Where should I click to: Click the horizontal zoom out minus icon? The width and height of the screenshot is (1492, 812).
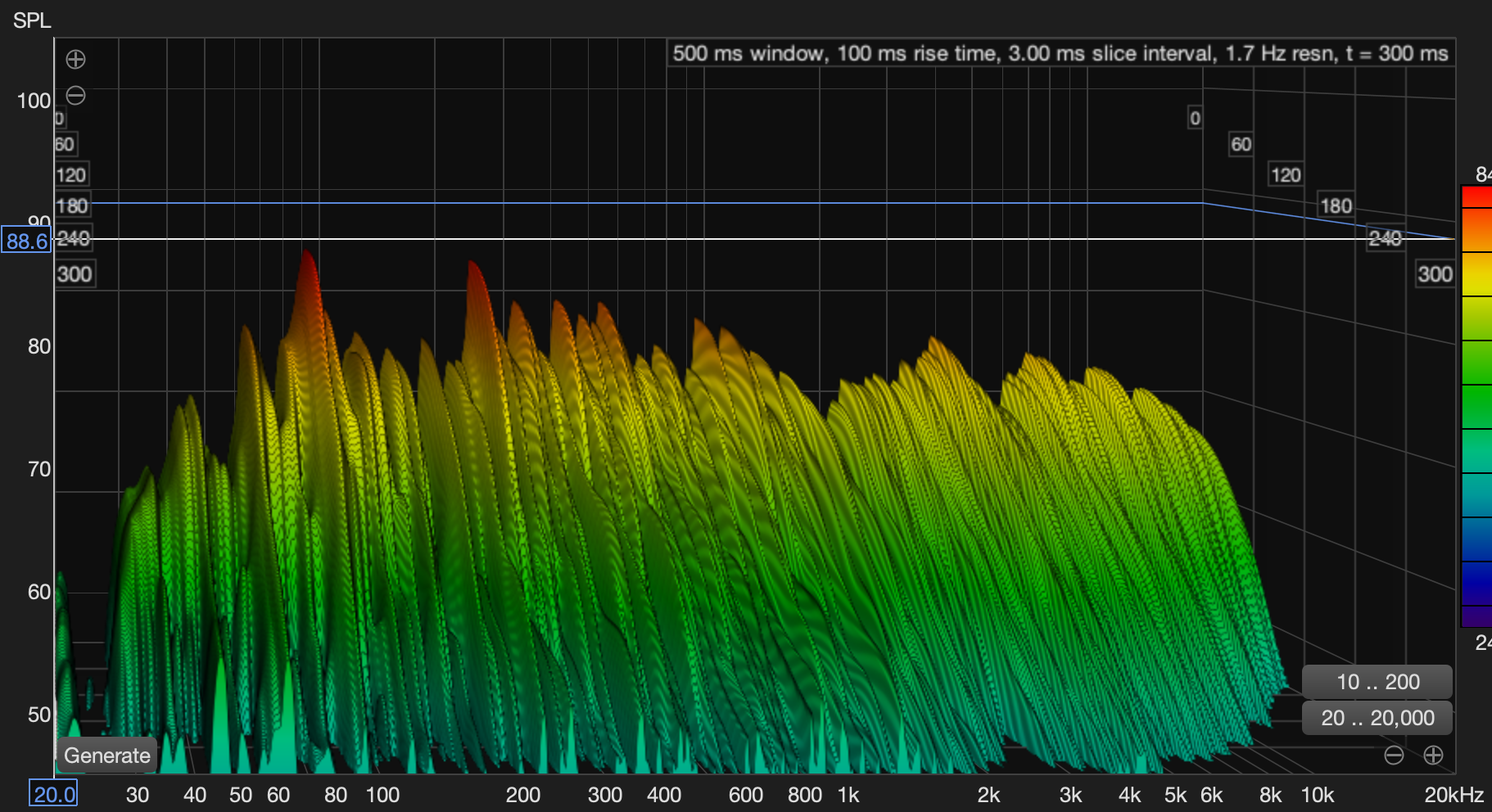pyautogui.click(x=1394, y=755)
